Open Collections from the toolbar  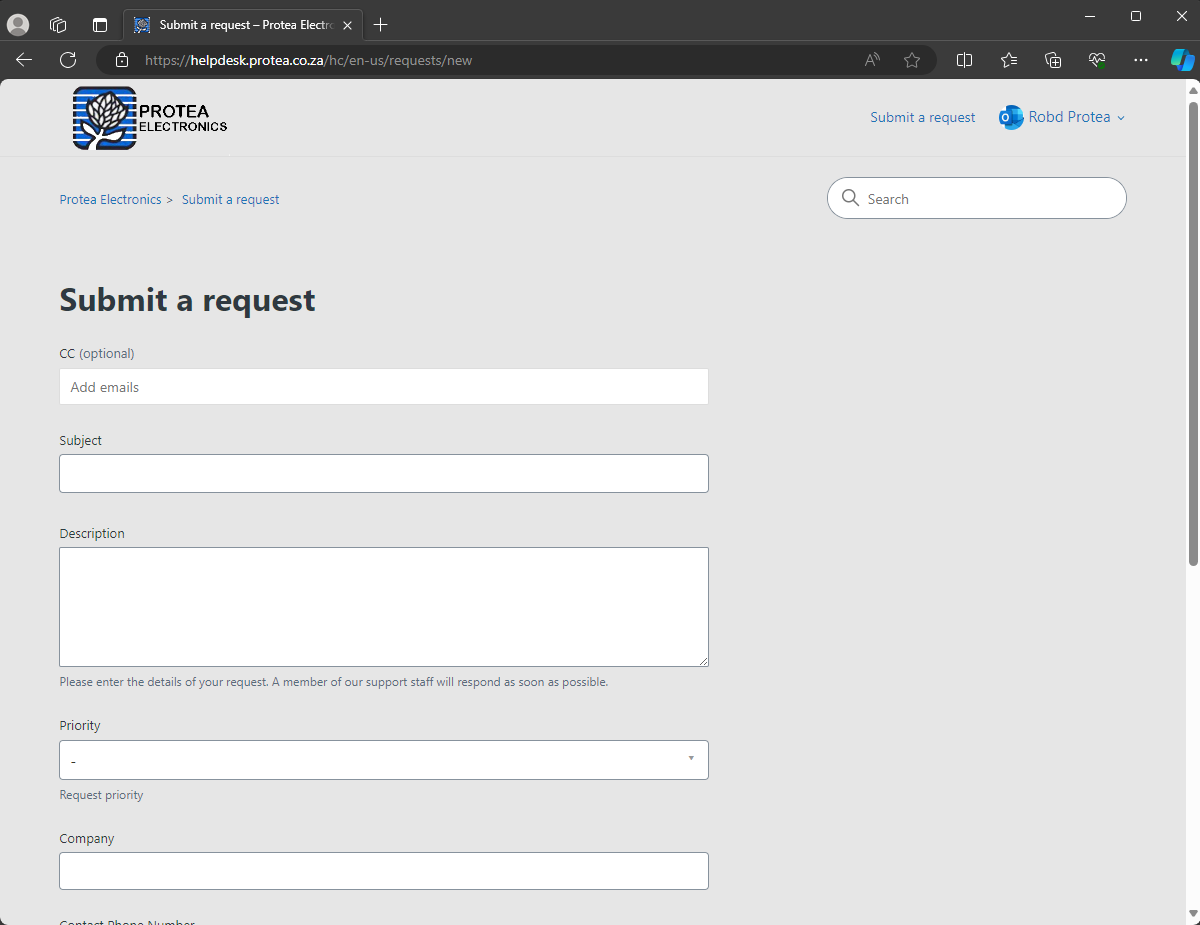[x=1053, y=60]
